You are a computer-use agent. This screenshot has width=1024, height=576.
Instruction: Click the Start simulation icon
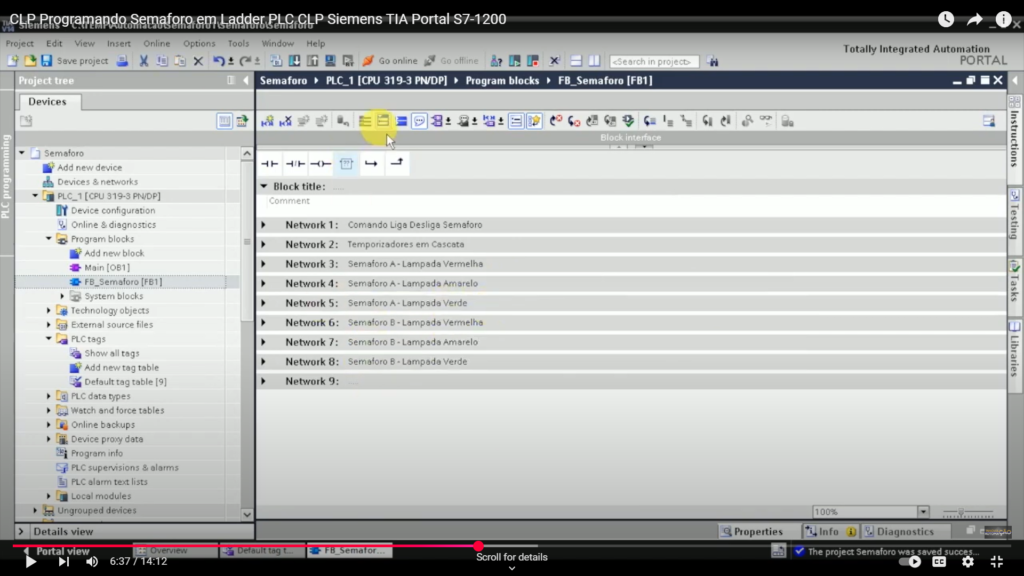coord(330,61)
